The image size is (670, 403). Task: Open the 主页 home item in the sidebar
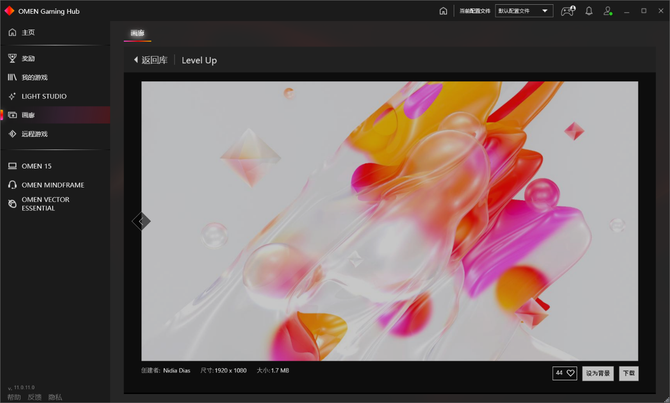(x=55, y=32)
